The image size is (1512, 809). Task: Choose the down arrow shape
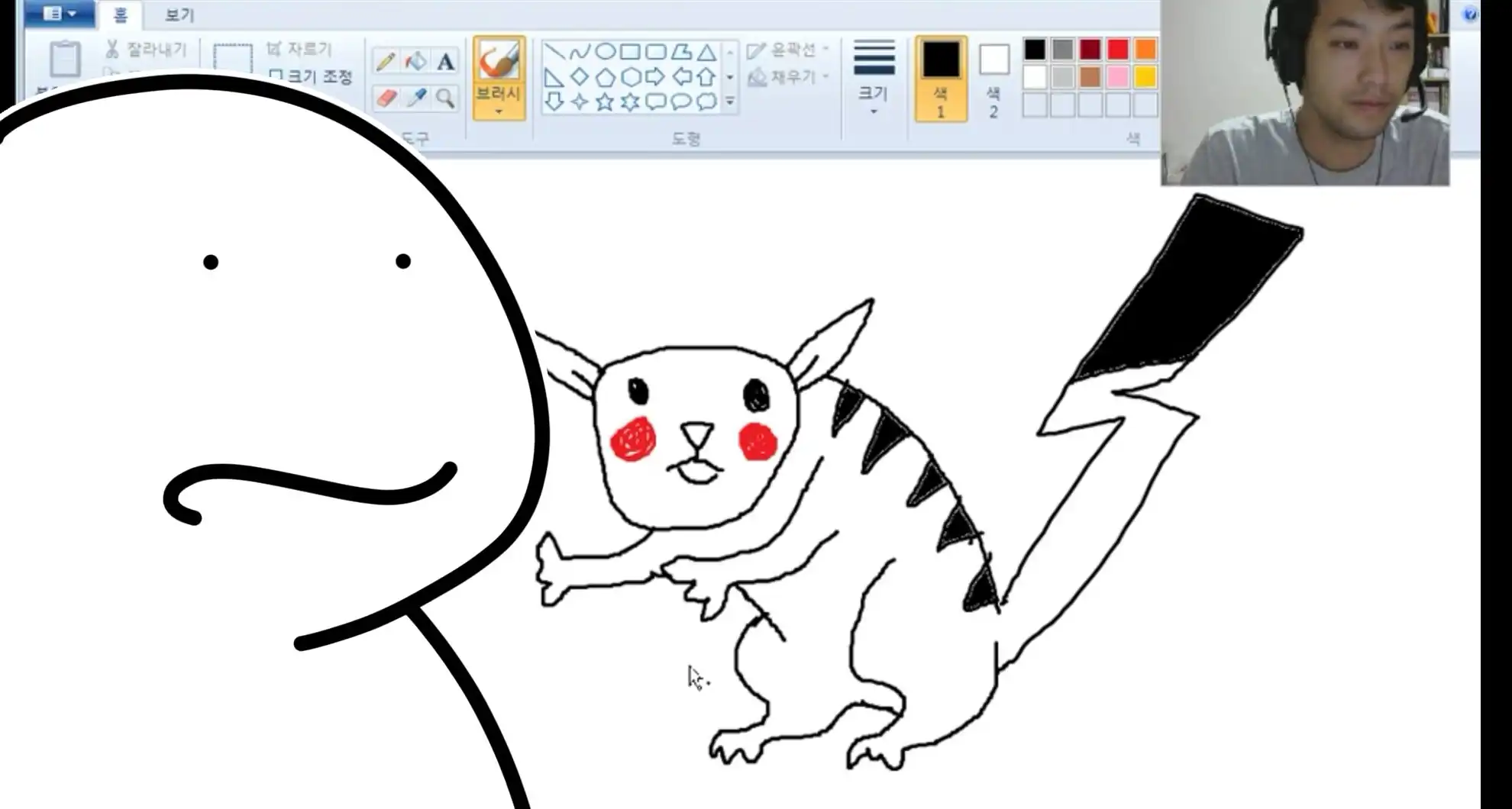554,102
